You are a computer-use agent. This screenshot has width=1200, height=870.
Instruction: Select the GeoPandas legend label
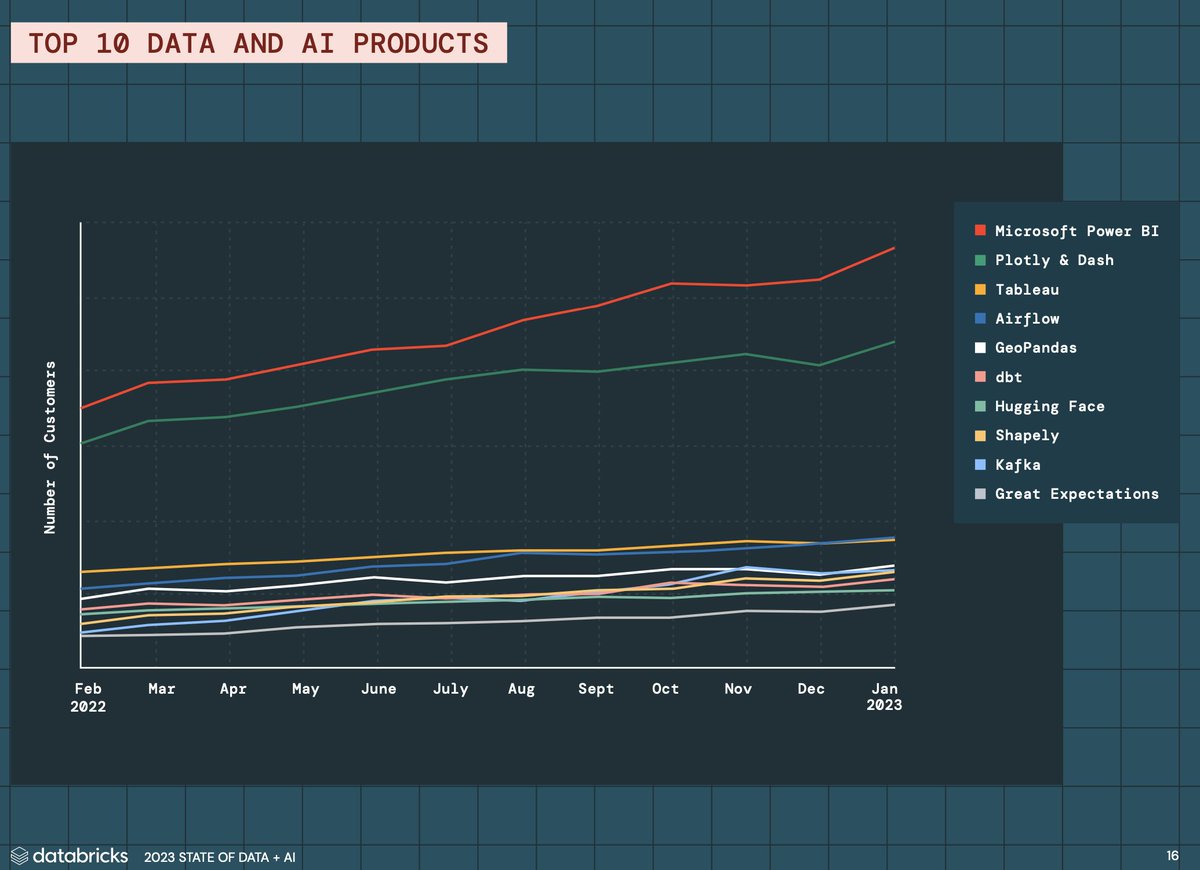tap(1036, 348)
